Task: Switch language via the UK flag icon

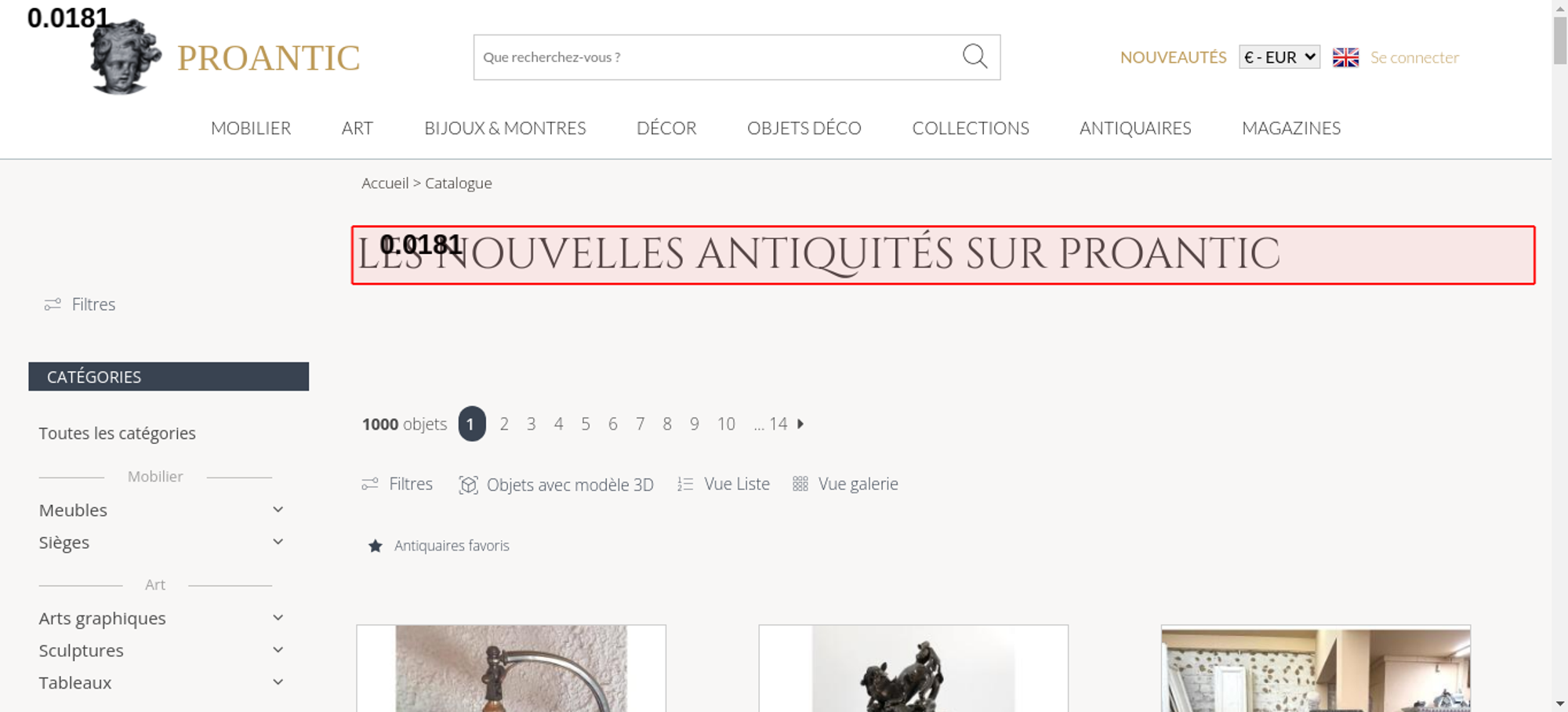Action: (1345, 57)
